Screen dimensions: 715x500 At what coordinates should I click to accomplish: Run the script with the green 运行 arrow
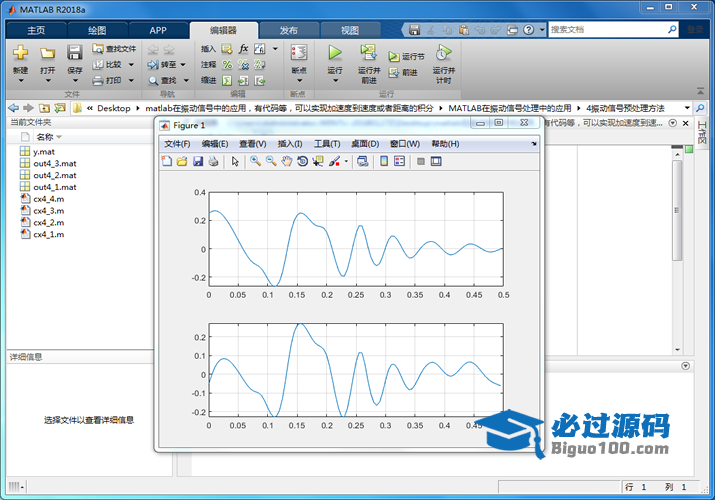point(335,52)
